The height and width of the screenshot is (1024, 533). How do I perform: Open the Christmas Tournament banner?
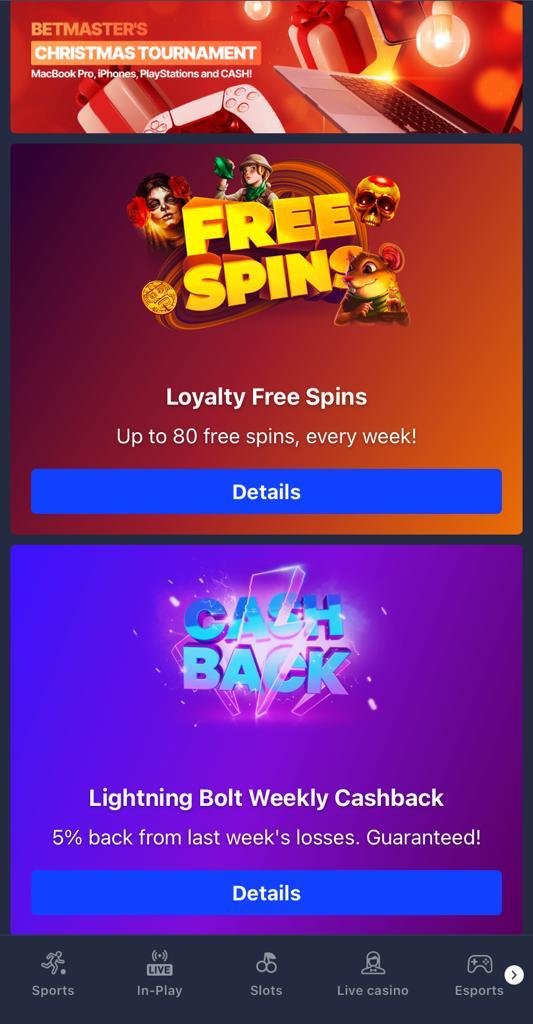click(266, 67)
